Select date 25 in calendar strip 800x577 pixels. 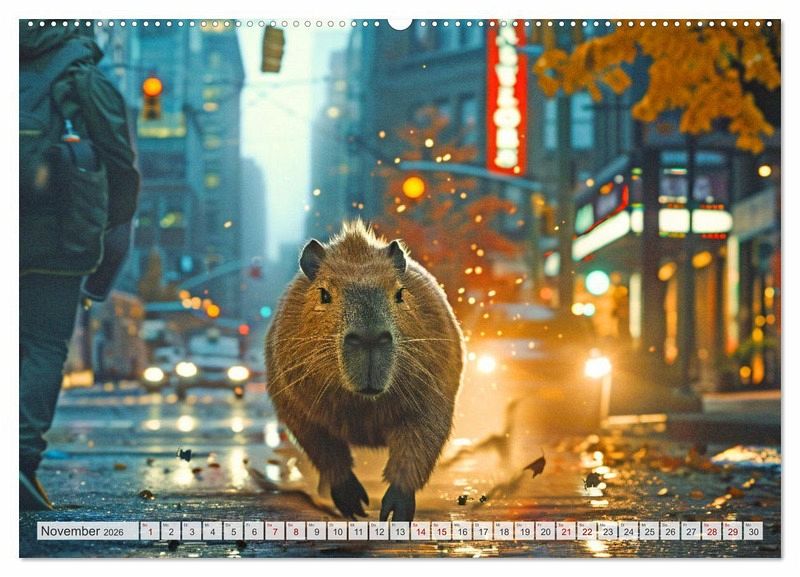click(649, 531)
